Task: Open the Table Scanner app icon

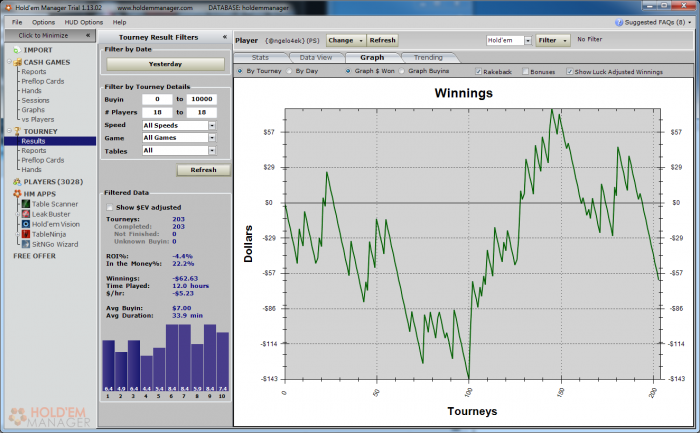Action: 26,204
